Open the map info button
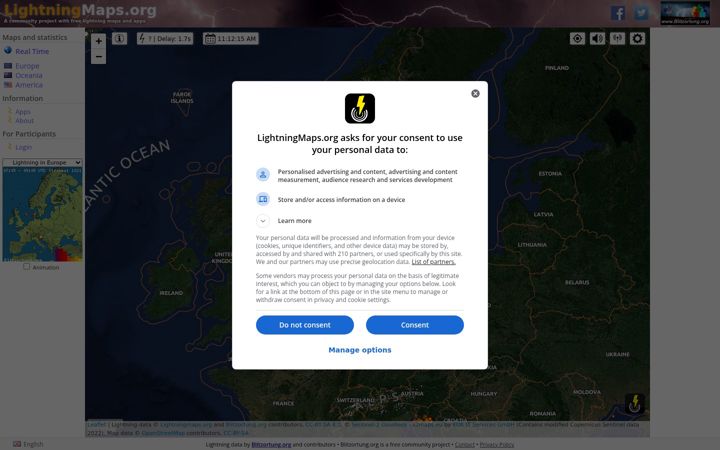720x450 pixels. click(119, 39)
